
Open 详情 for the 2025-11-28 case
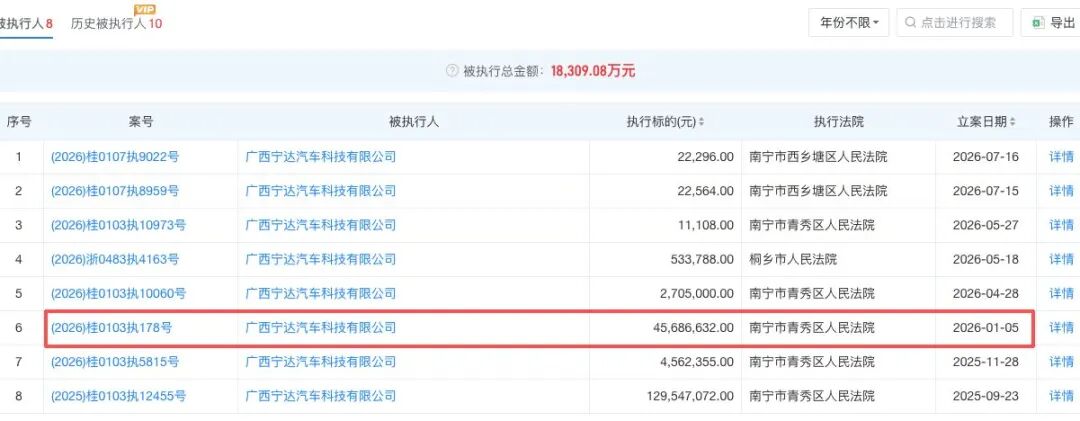[x=1061, y=362]
